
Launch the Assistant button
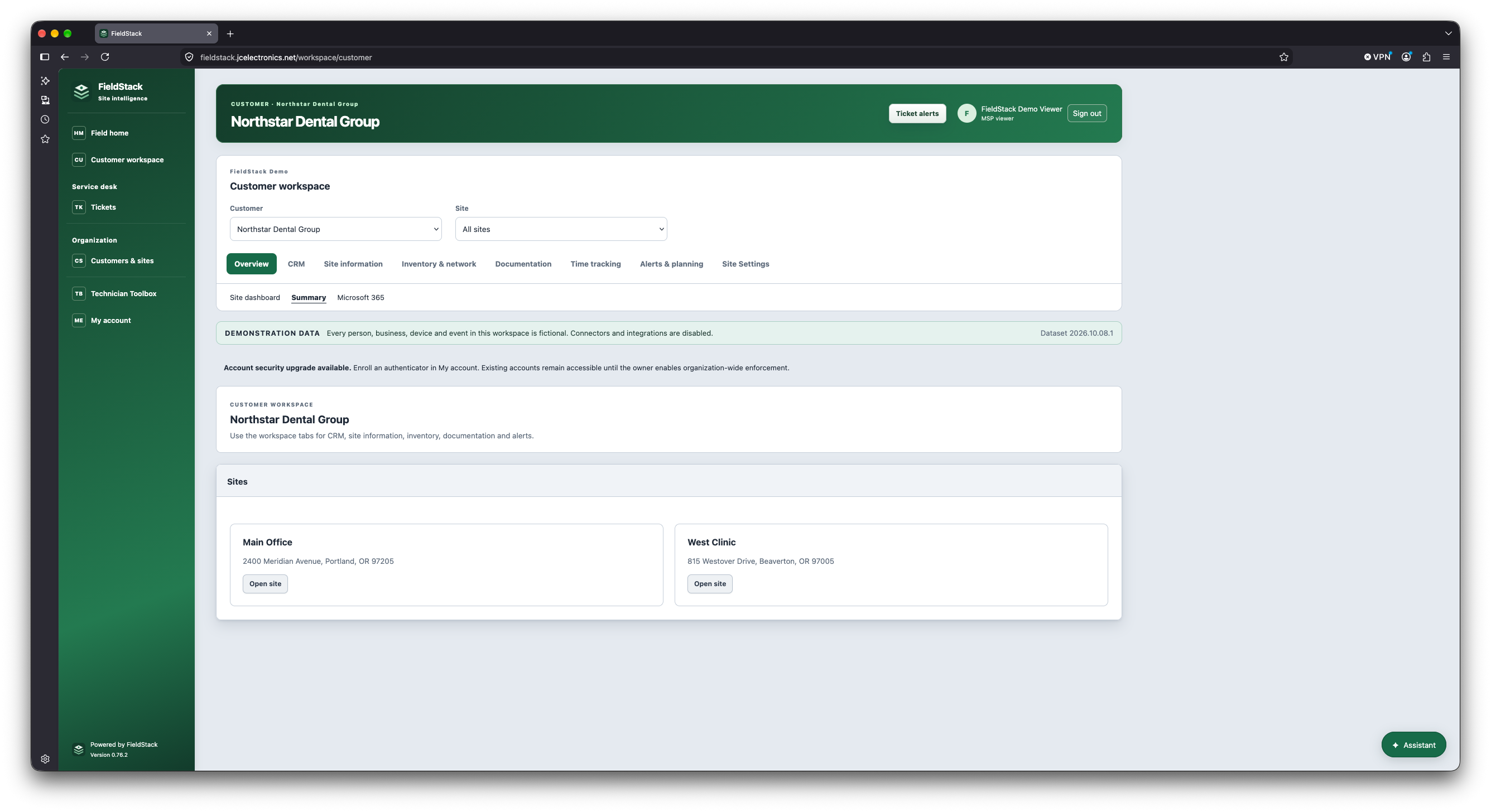(x=1413, y=745)
